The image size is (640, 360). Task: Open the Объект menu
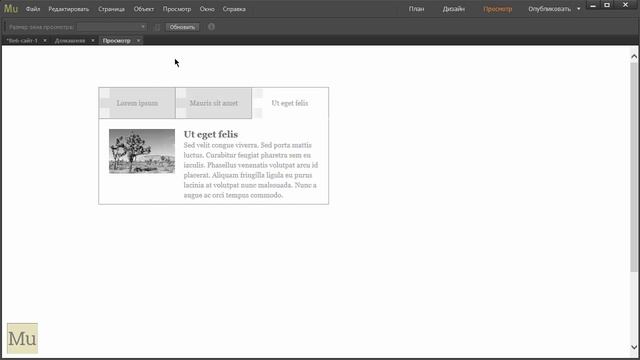[144, 9]
